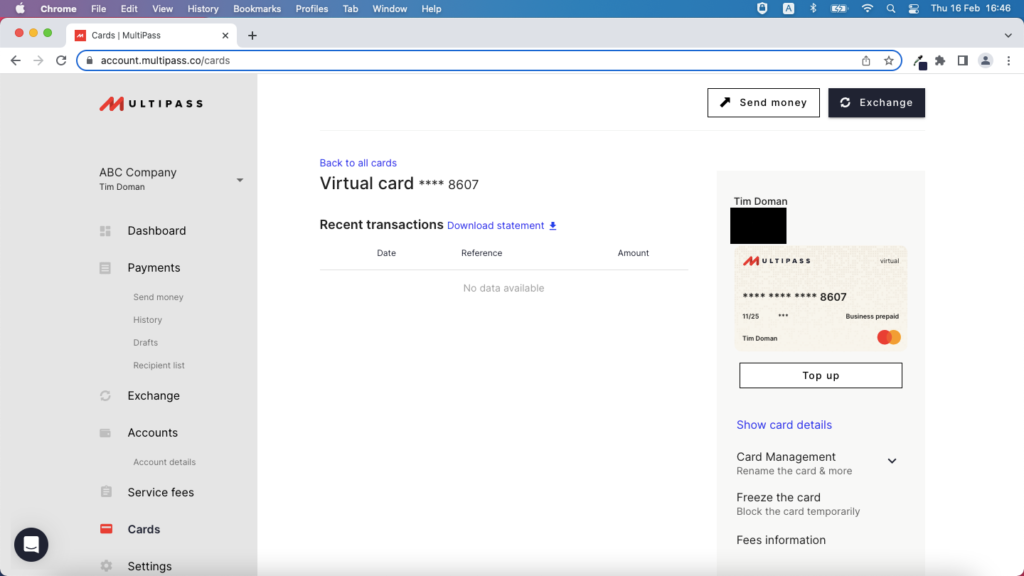This screenshot has height=576, width=1024.
Task: Click the Exchange arrows icon in sidebar
Action: click(105, 396)
